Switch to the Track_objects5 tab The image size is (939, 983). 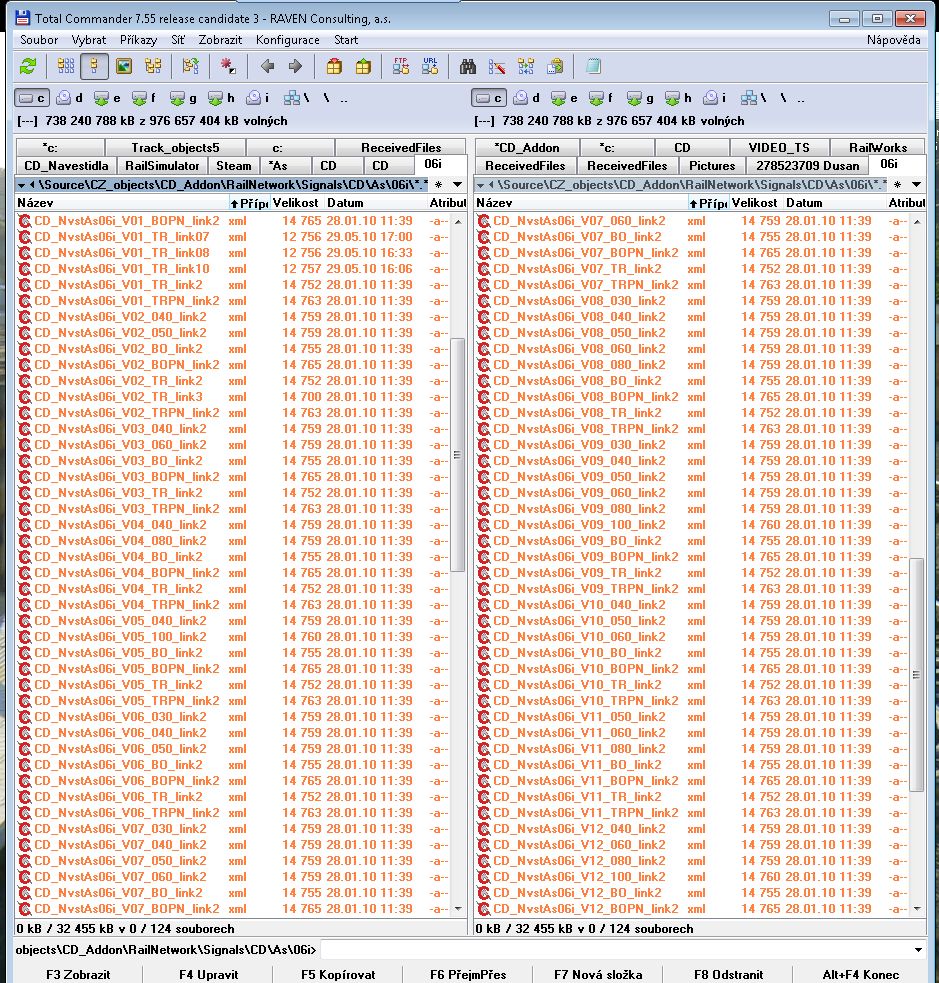pyautogui.click(x=176, y=148)
